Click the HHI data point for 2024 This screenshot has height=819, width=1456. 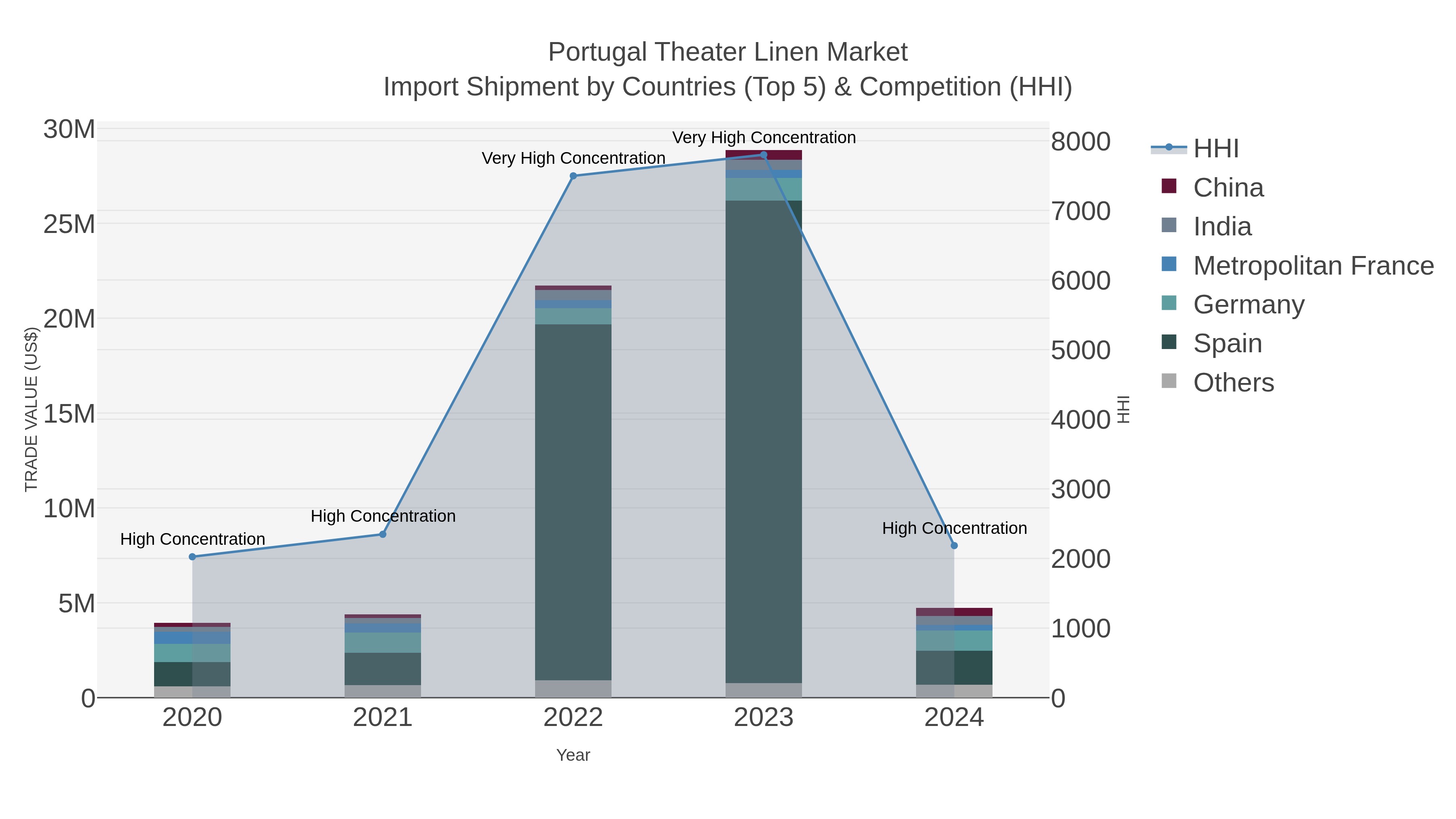pyautogui.click(x=954, y=546)
